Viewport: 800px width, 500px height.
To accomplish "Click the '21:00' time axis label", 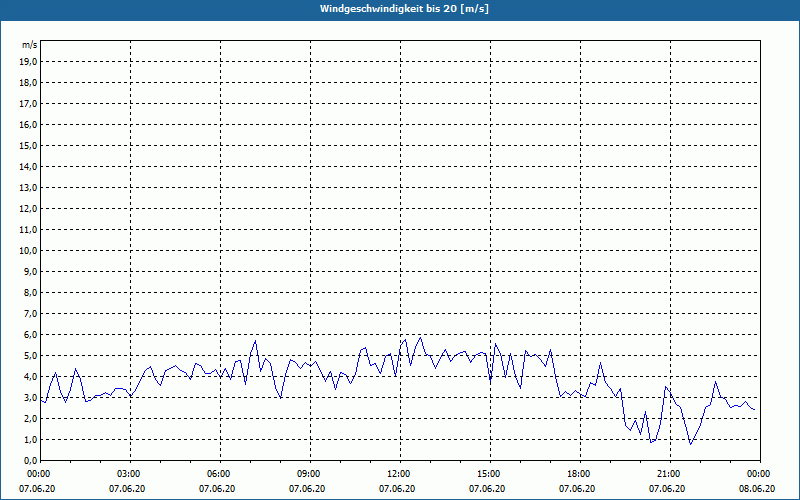I will tap(670, 474).
